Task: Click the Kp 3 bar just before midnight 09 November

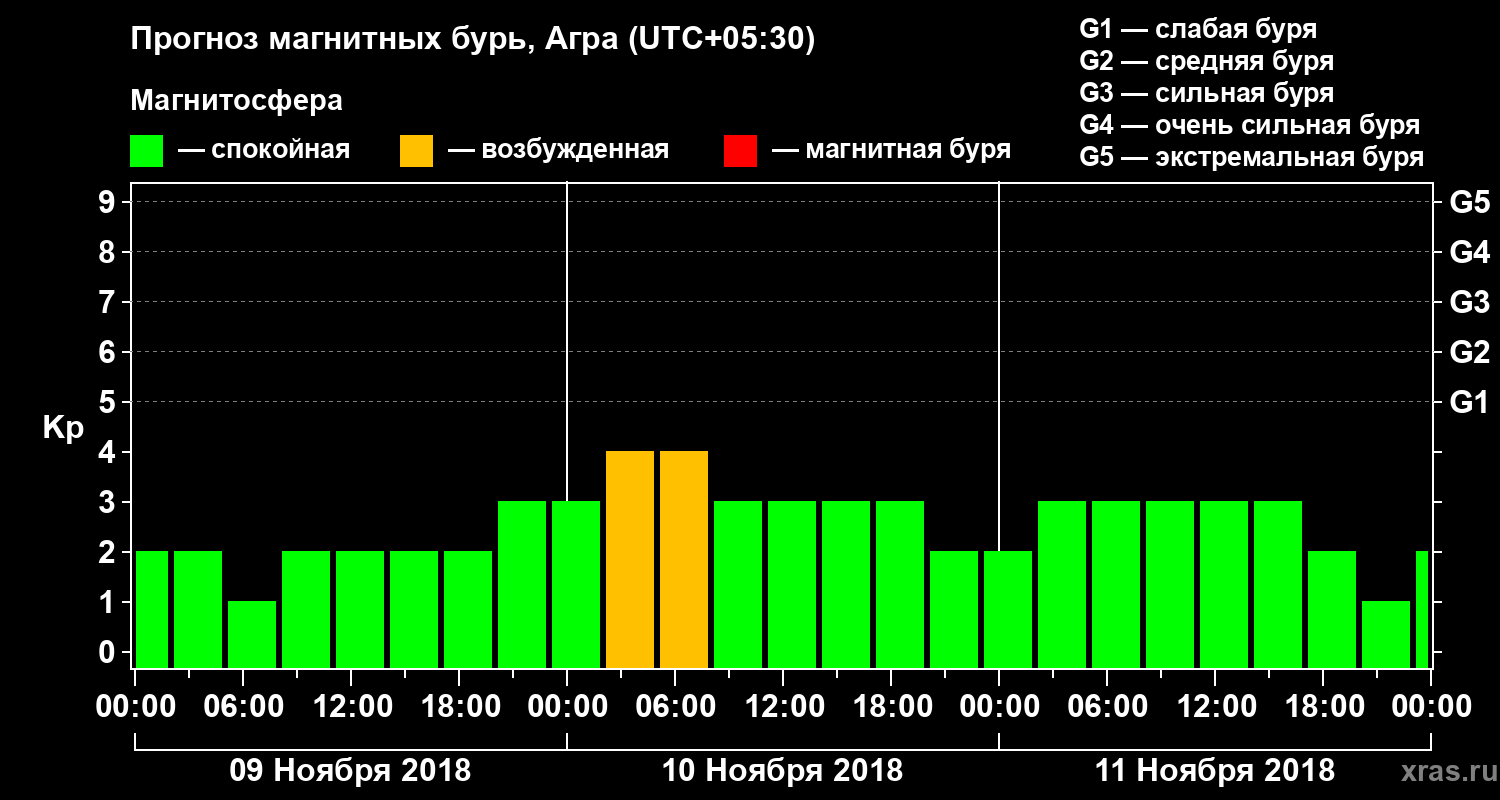Action: pos(522,584)
